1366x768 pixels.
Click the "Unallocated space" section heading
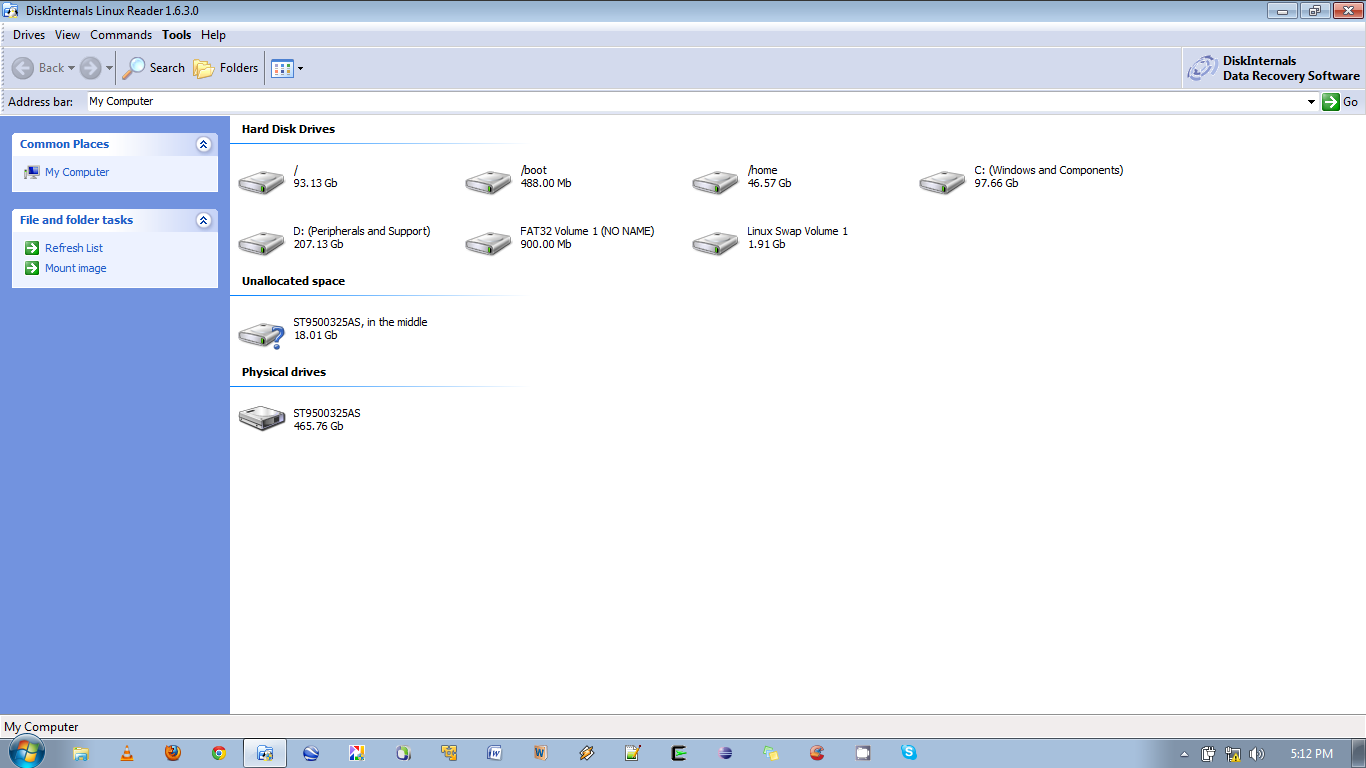[293, 281]
